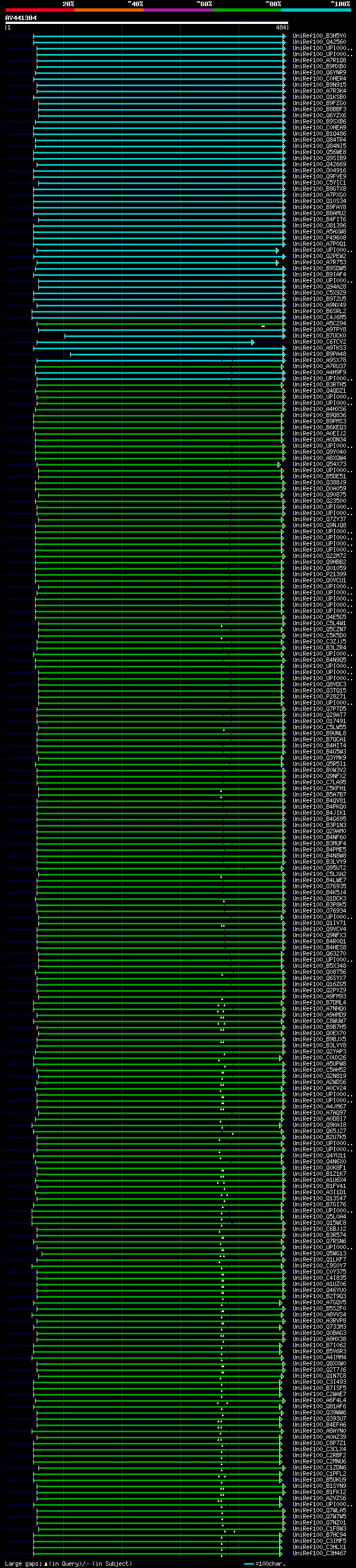The image size is (356, 1568).
Task: Click UniRef100_Q2N819 label
Action: pyautogui.click(x=319, y=1076)
